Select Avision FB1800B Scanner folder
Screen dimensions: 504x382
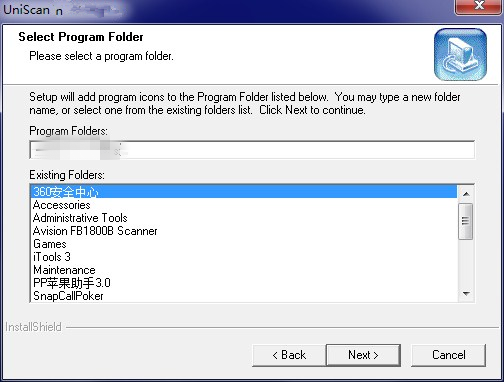244,231
